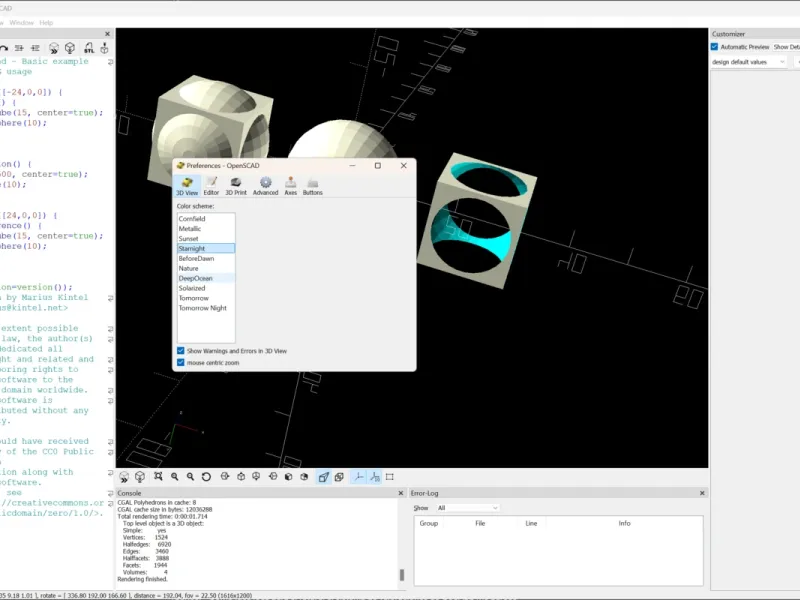Click the Indent icon in editor toolbar
800x600 pixels.
[35, 48]
